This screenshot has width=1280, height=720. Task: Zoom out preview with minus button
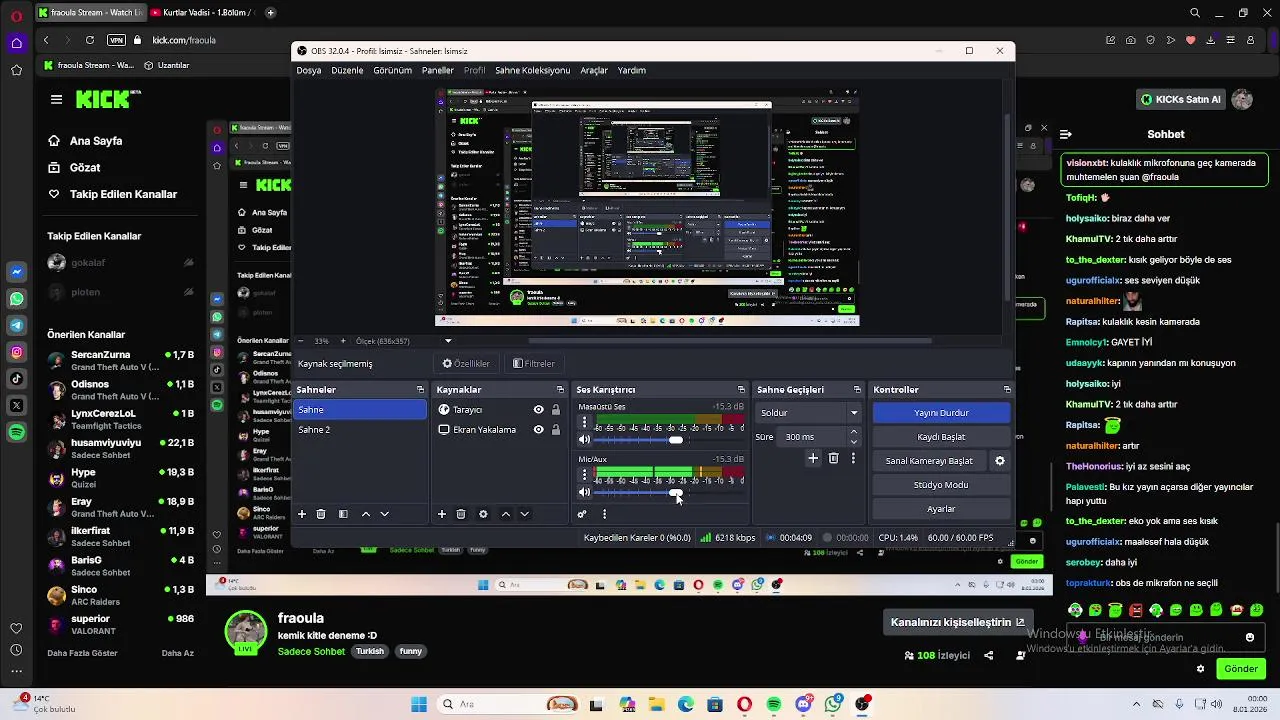click(301, 341)
